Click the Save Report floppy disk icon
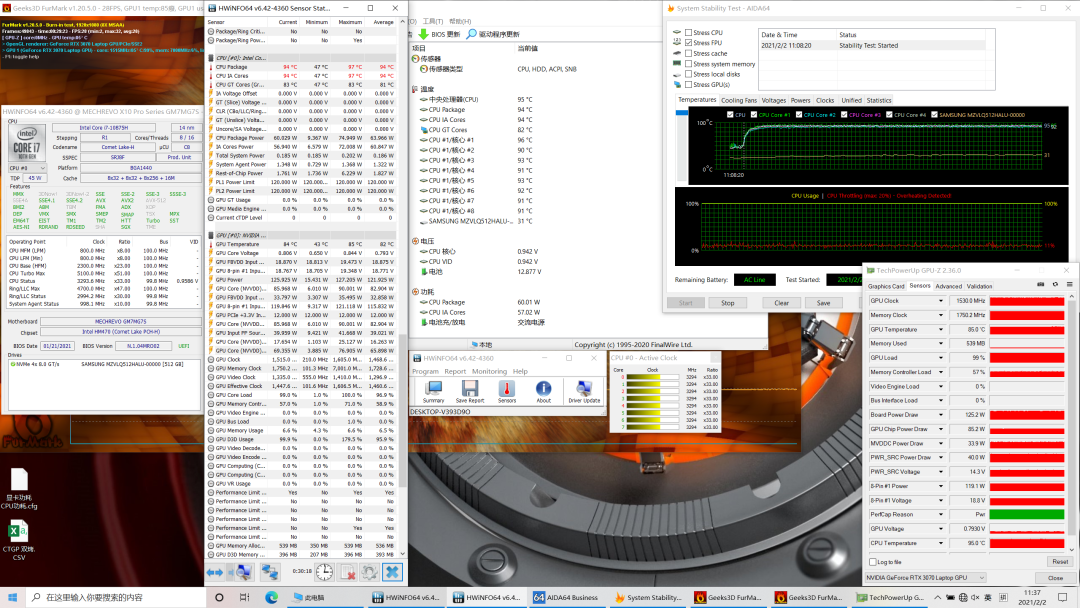The image size is (1080, 608). pyautogui.click(x=470, y=389)
